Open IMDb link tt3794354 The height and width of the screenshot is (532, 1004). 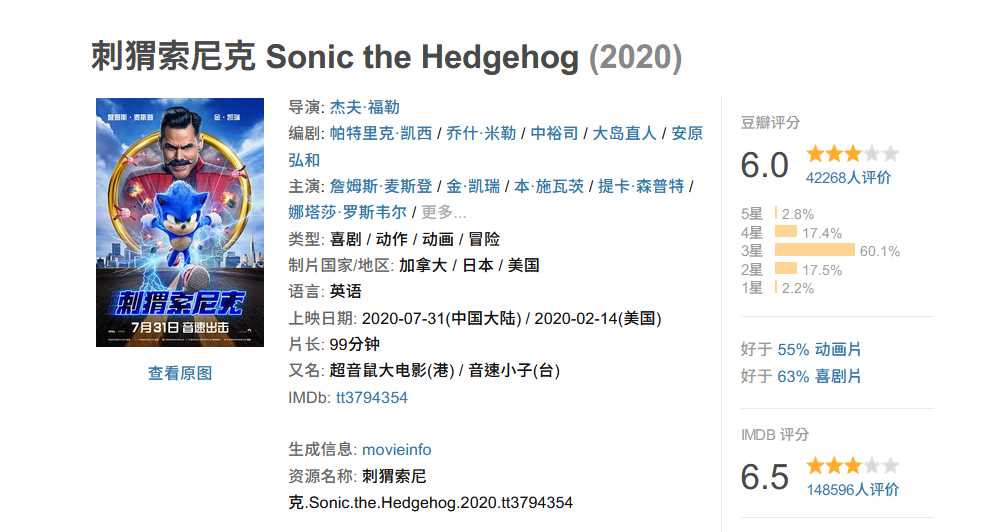coord(372,398)
